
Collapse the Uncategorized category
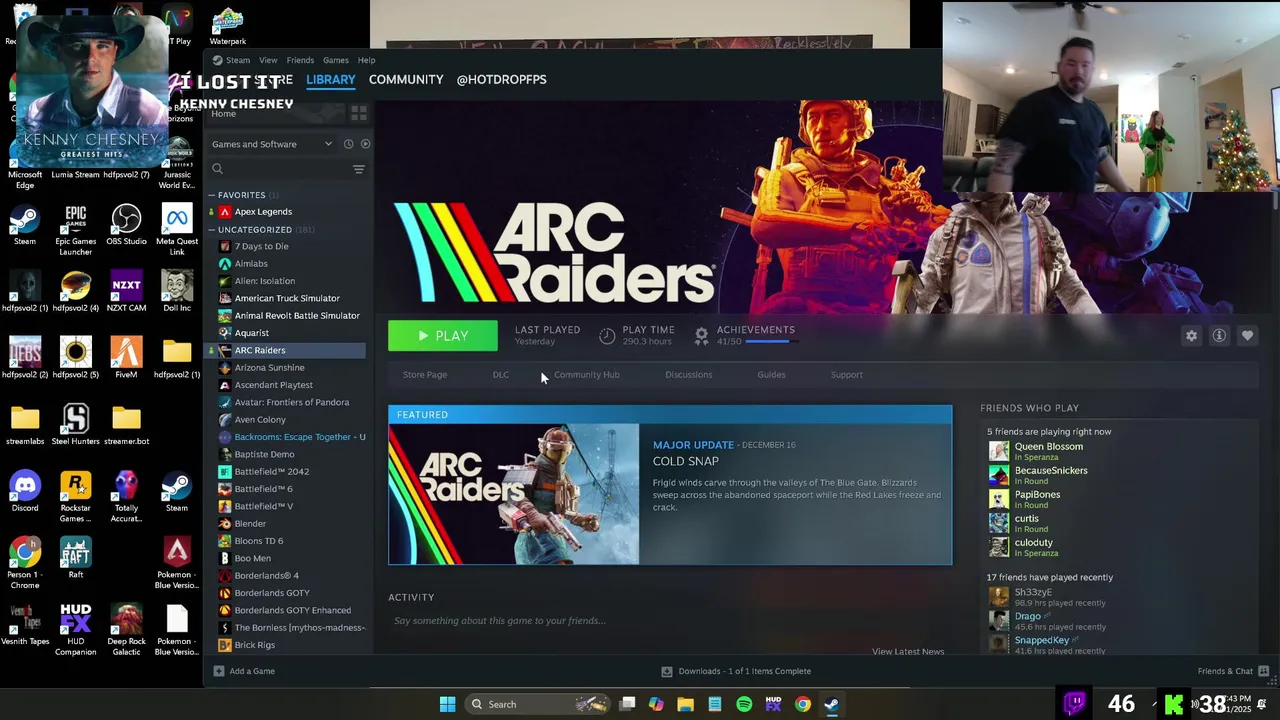212,230
